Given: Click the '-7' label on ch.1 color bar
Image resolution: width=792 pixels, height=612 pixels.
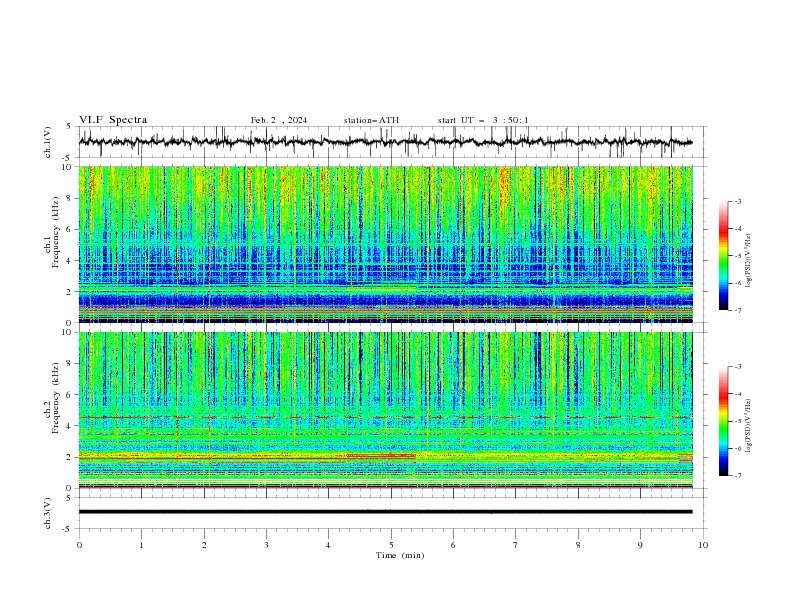Looking at the screenshot, I should coord(738,310).
